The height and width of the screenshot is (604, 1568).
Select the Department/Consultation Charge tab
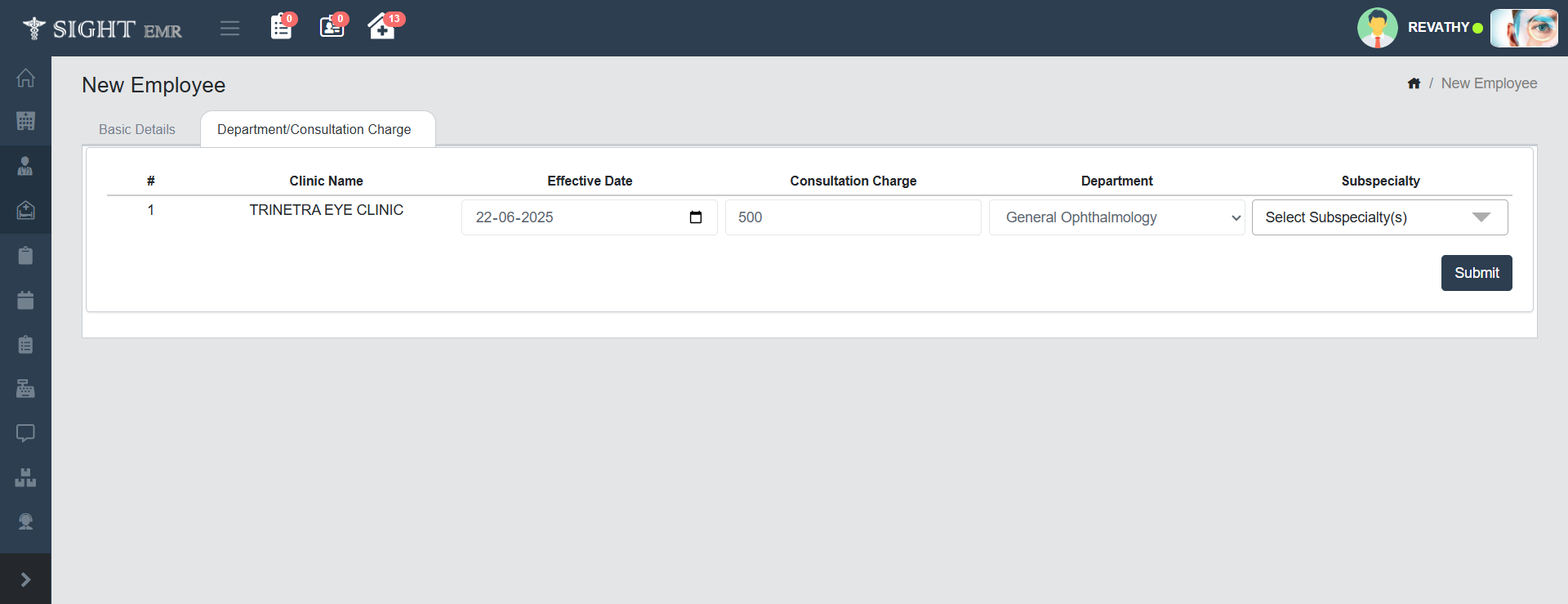click(x=314, y=130)
